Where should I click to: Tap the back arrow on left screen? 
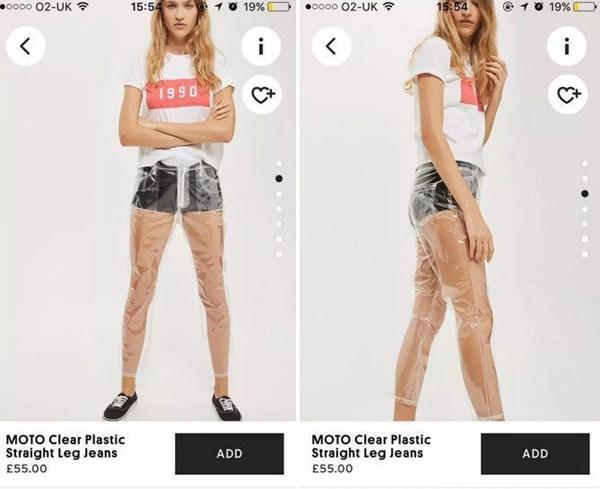point(26,46)
